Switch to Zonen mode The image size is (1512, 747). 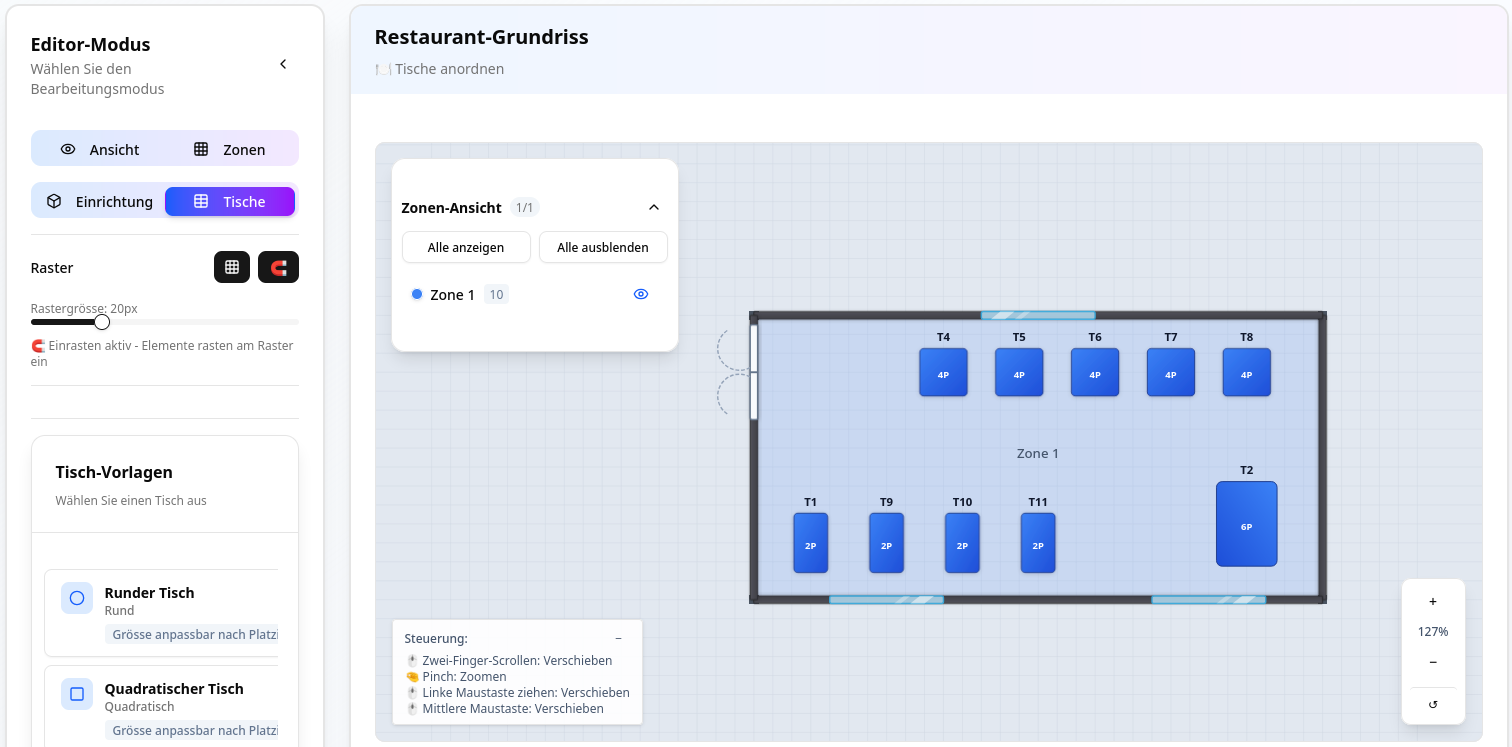(x=230, y=149)
